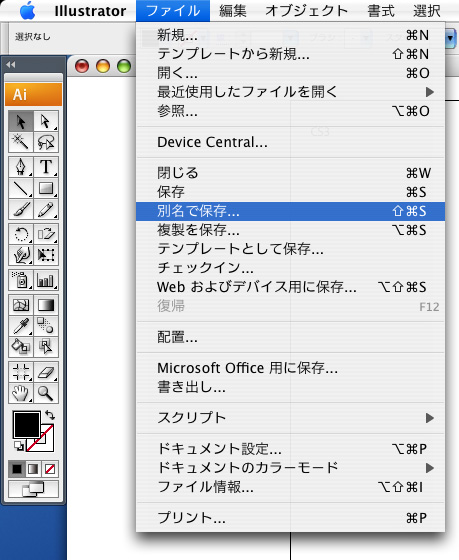Select the Zoom magnifier tool
The image size is (459, 560).
(46, 393)
